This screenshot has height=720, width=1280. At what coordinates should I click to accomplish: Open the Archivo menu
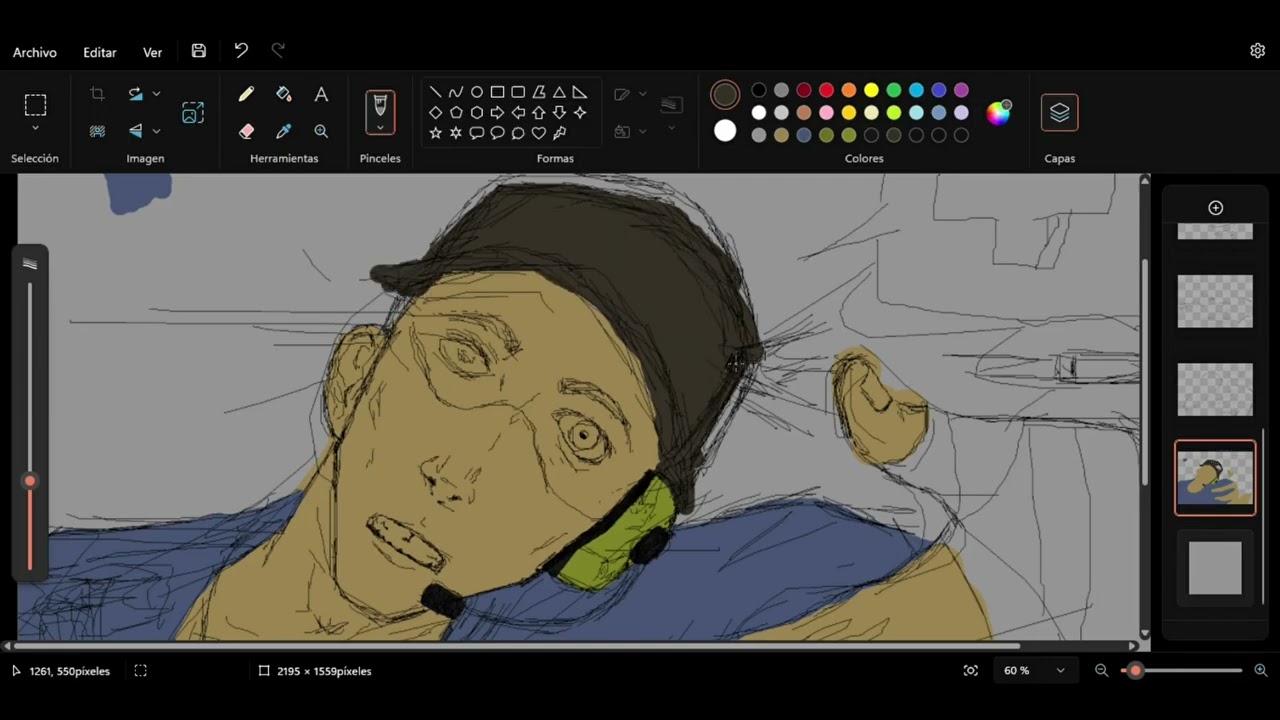point(35,52)
